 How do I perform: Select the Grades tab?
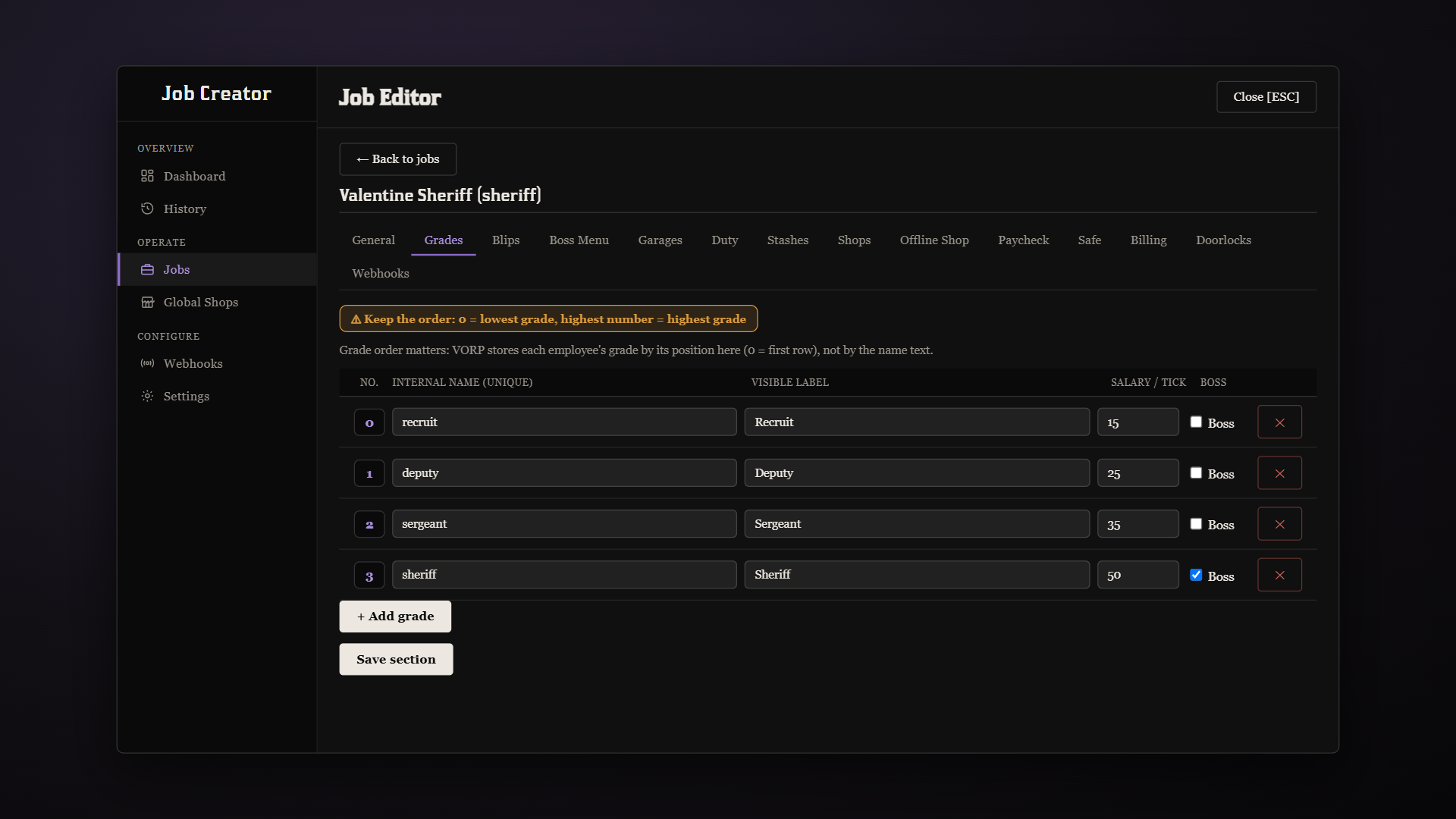pyautogui.click(x=443, y=240)
